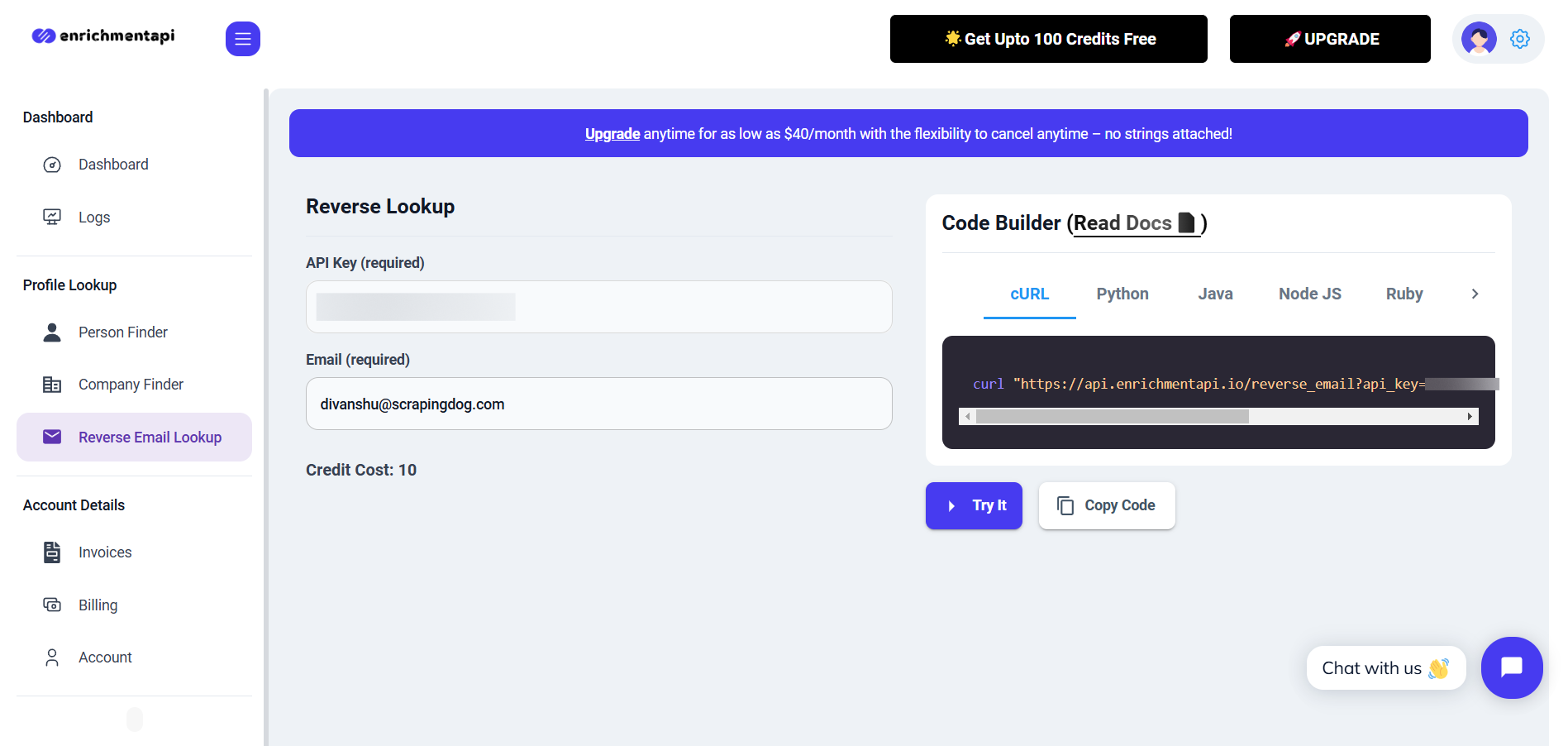Open Account via the person icon
1568x746 pixels.
point(52,657)
